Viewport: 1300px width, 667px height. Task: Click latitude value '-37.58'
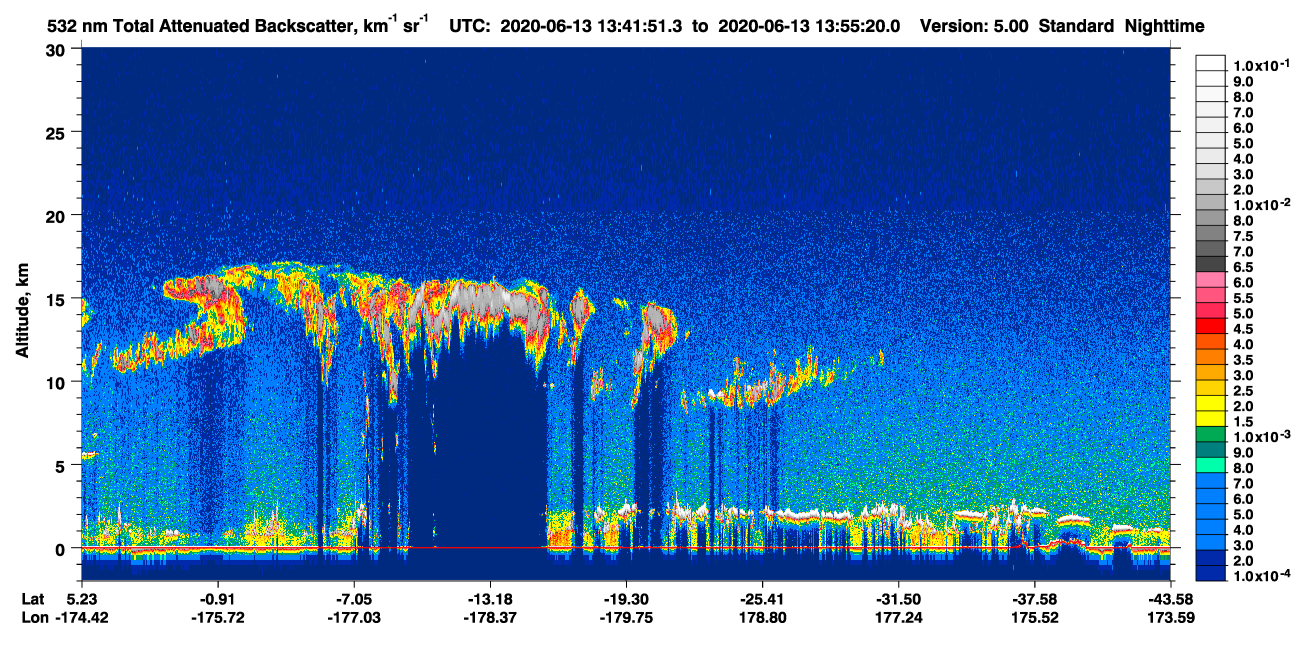click(x=1034, y=599)
